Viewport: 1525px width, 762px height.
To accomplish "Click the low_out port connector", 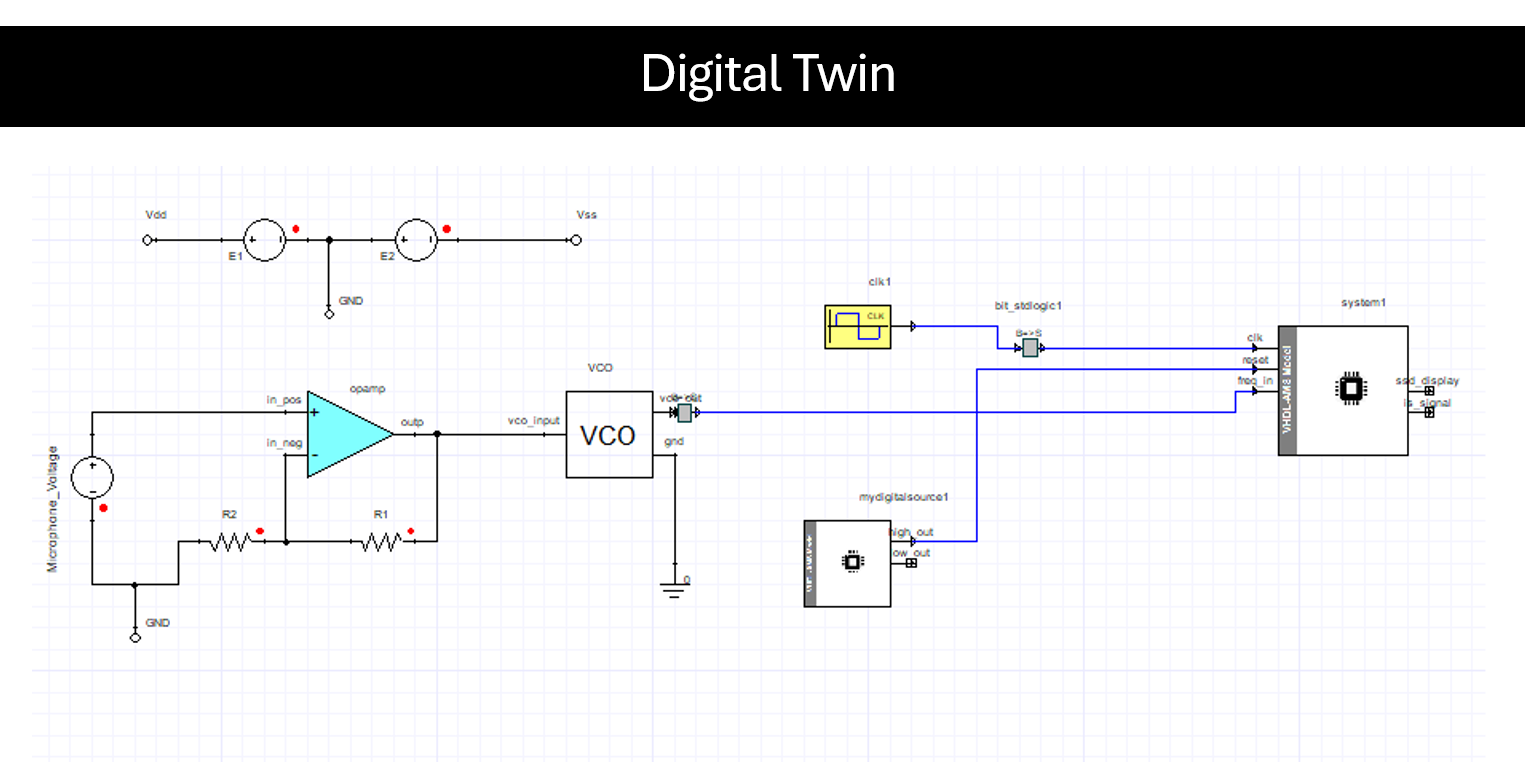I will coord(911,563).
